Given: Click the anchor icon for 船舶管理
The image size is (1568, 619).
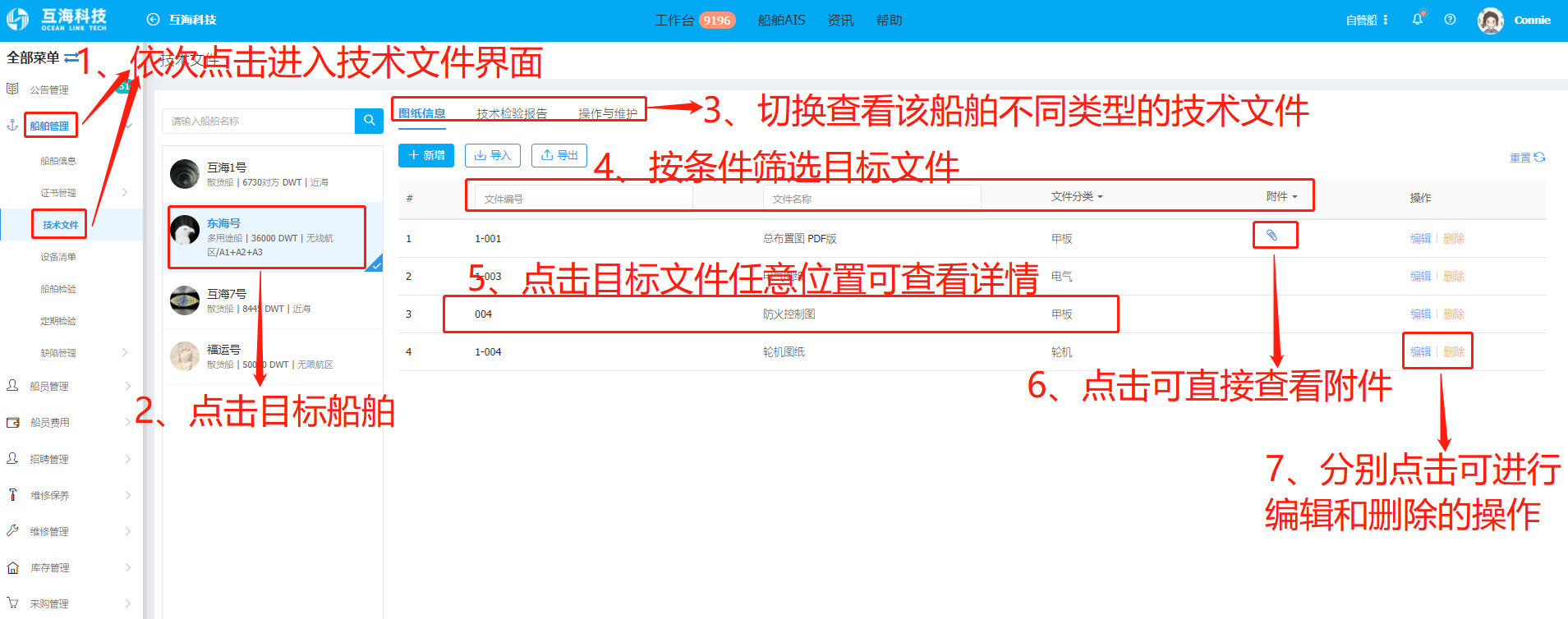Looking at the screenshot, I should pos(12,125).
